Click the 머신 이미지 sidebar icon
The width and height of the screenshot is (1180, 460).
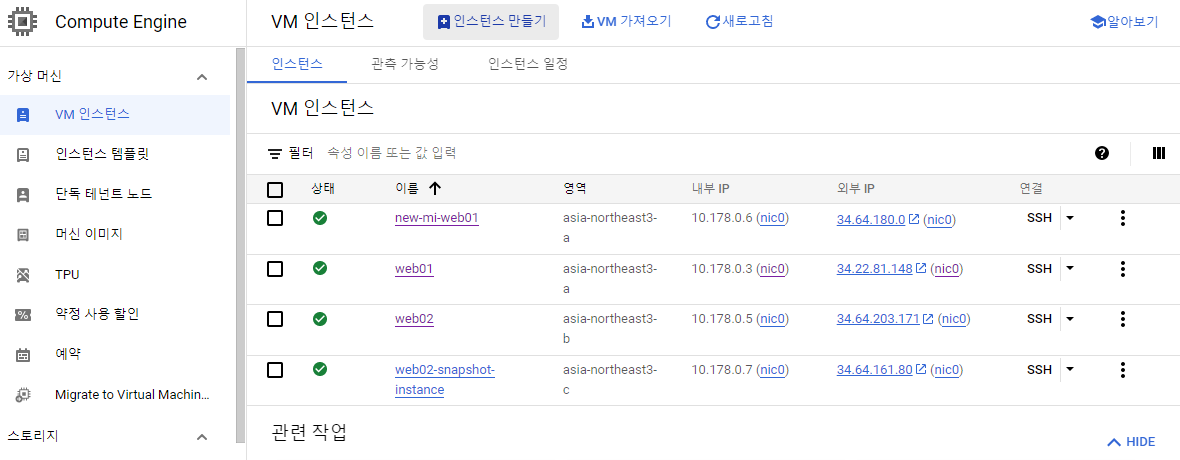point(23,234)
